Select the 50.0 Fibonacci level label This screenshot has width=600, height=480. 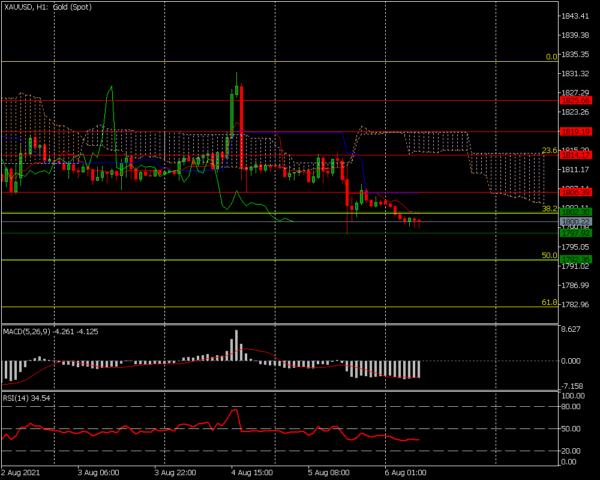[549, 255]
